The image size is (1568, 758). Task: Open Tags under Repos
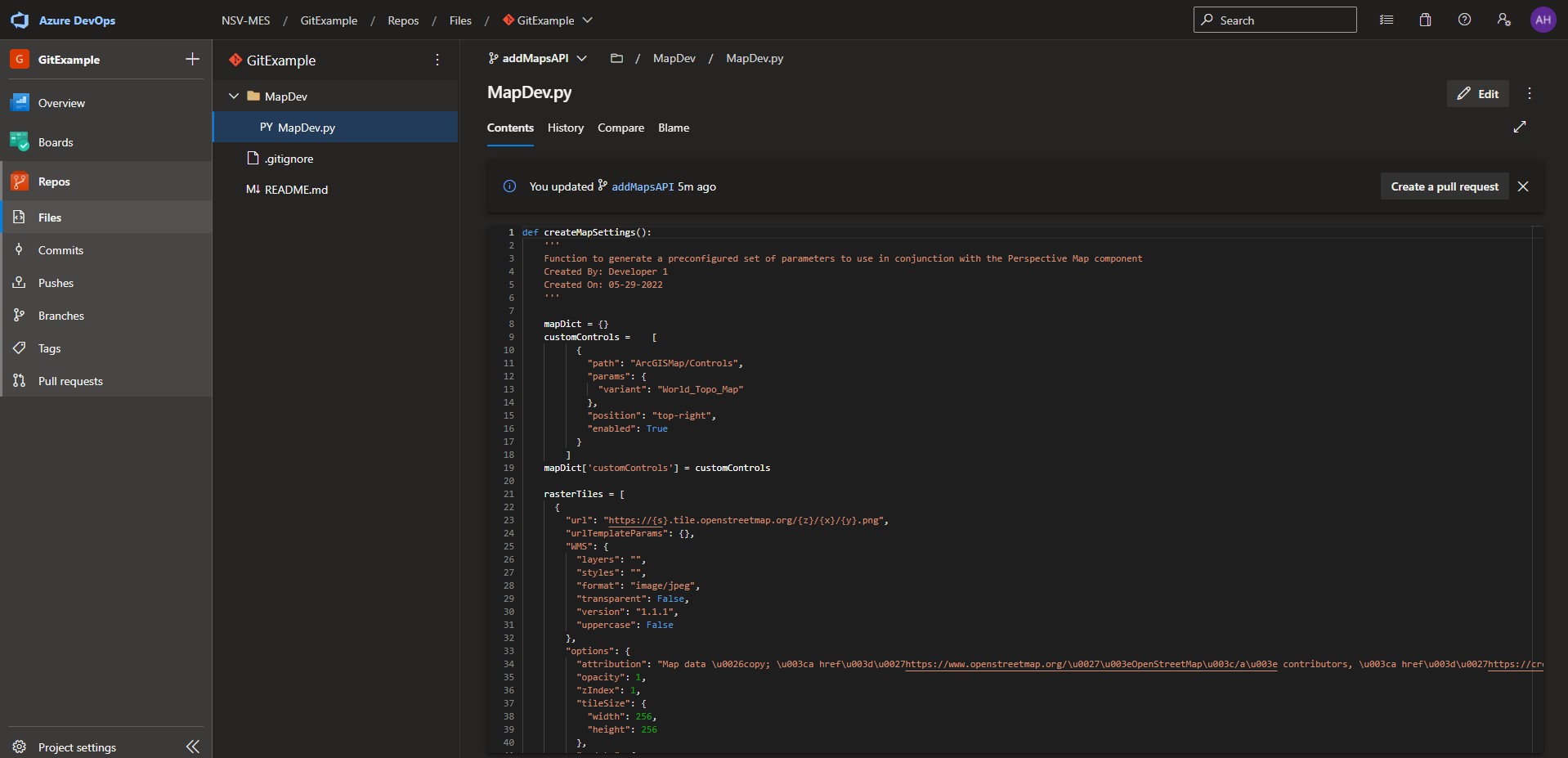click(106, 348)
